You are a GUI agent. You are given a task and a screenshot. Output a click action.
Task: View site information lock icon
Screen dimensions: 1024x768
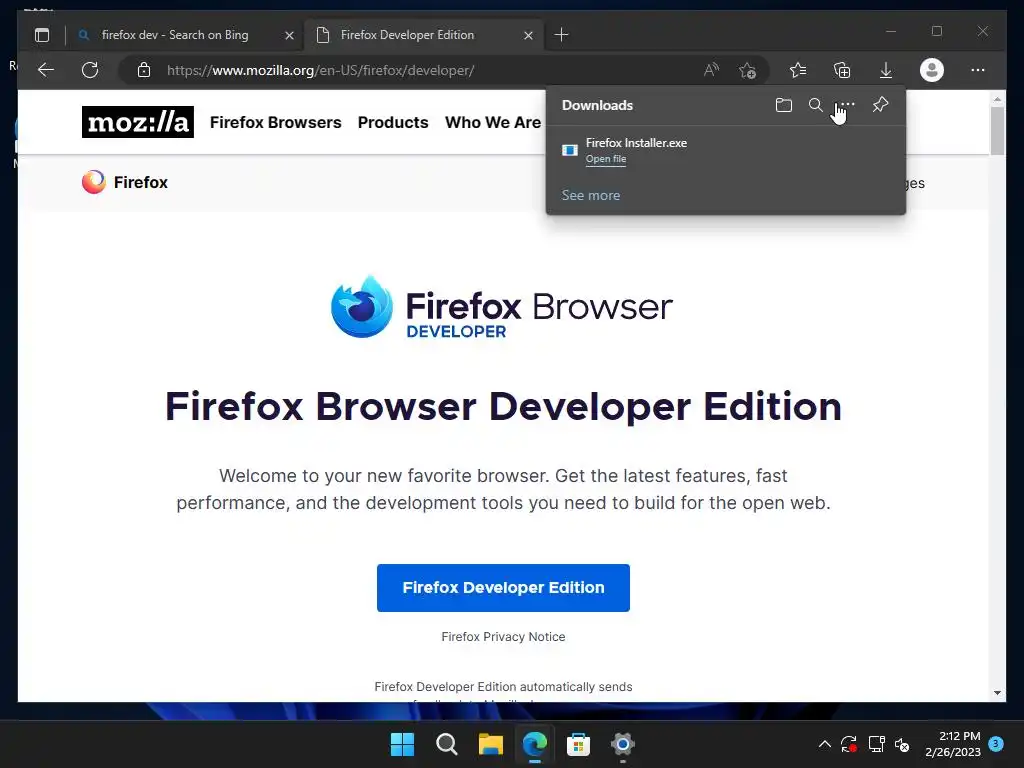pos(144,70)
